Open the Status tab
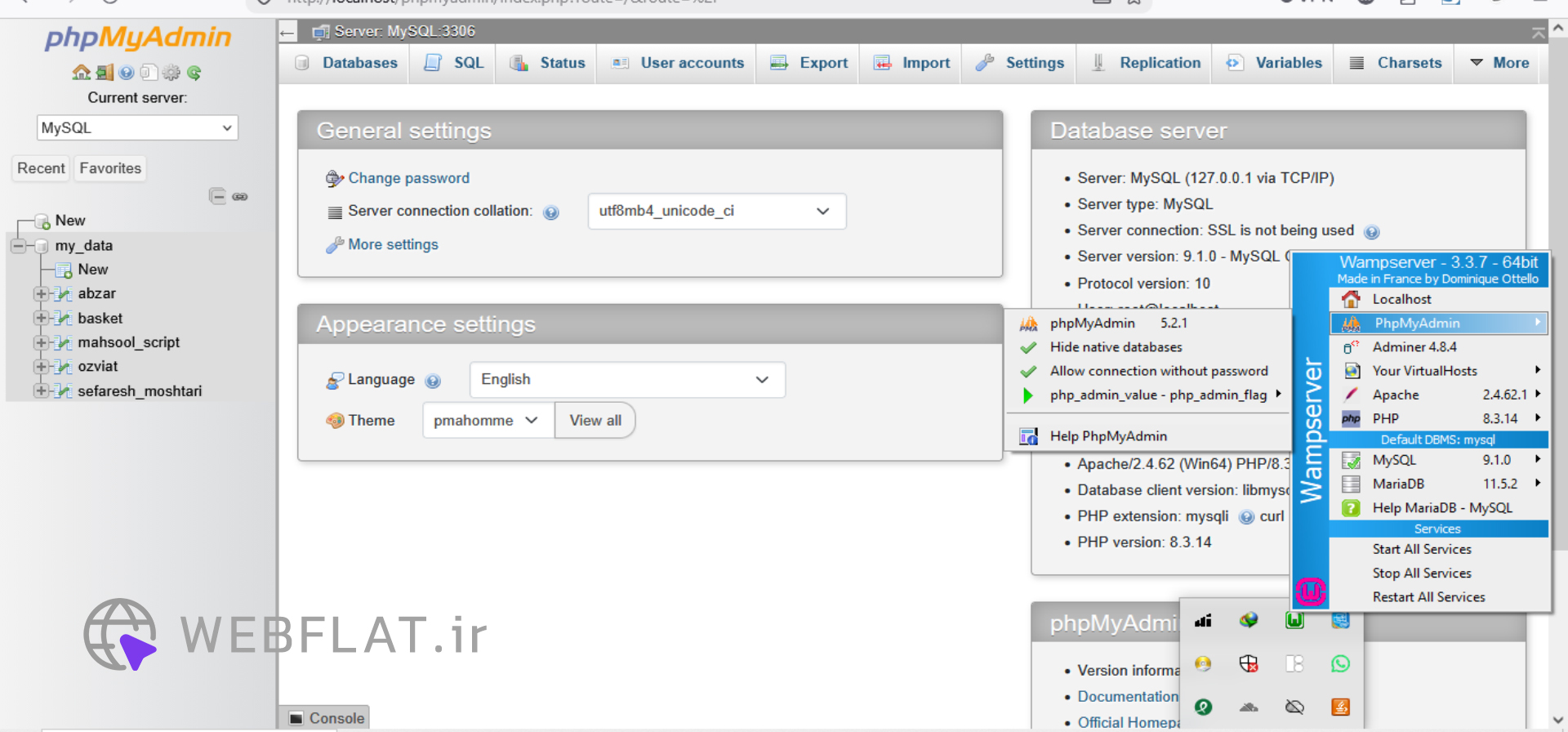 coord(547,63)
